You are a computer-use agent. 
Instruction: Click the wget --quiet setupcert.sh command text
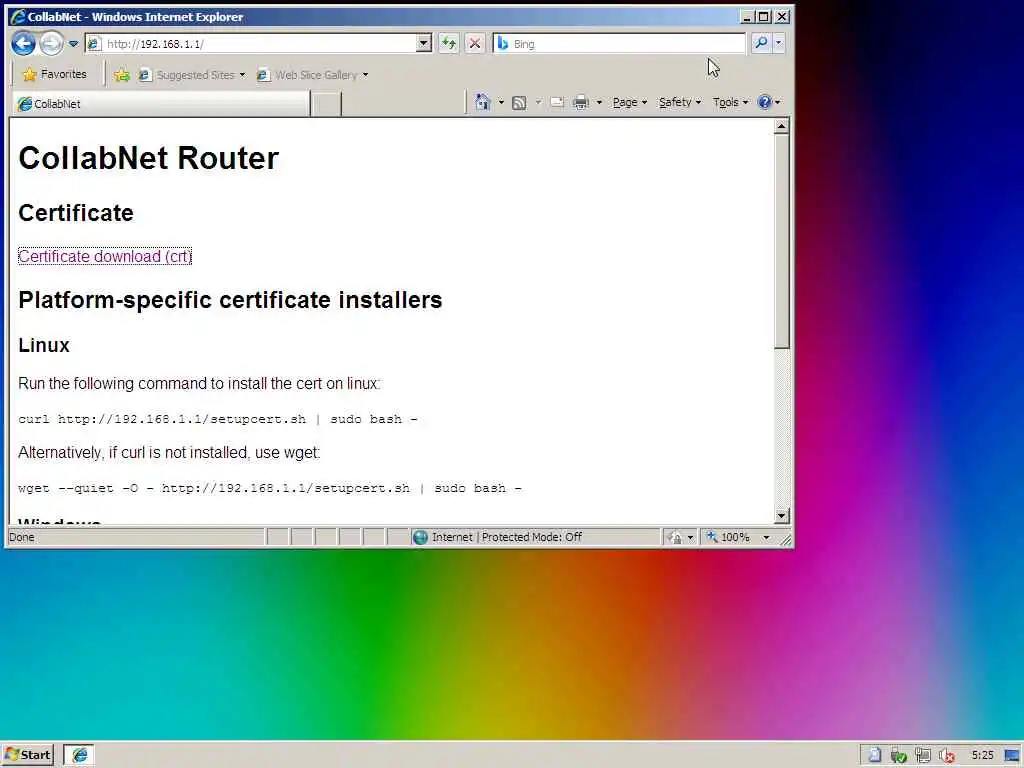(270, 488)
